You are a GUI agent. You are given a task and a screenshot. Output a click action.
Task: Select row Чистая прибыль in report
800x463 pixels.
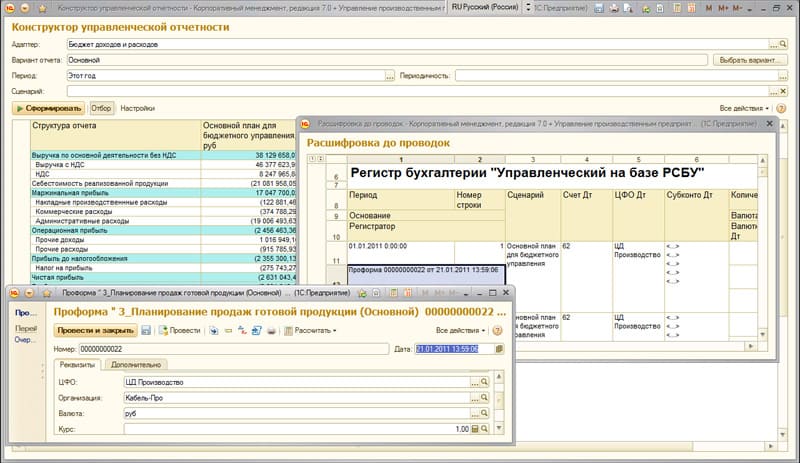(163, 277)
